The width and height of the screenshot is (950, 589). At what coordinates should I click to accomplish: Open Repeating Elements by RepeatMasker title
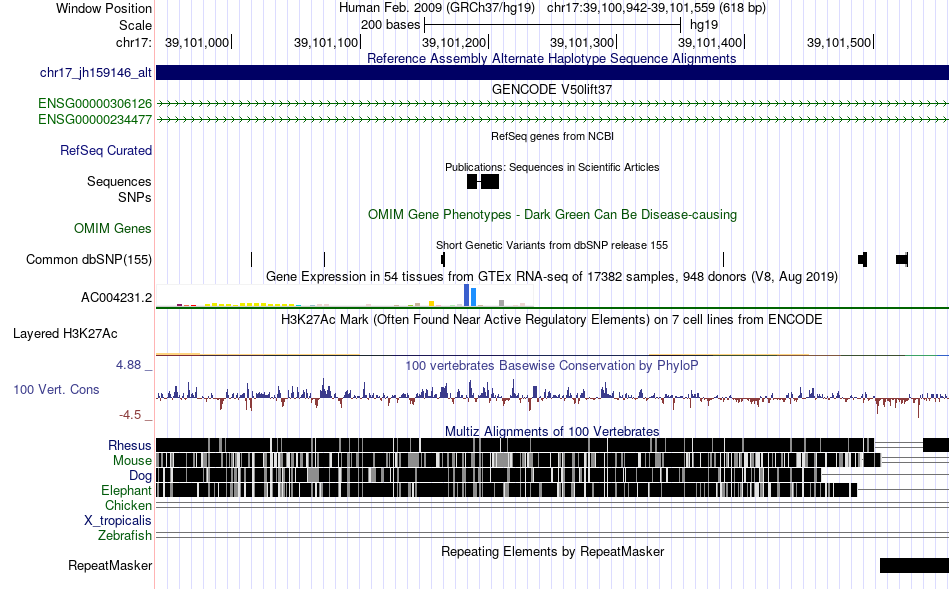point(552,552)
